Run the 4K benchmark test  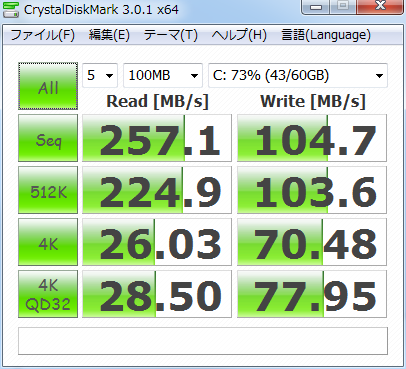(x=48, y=242)
